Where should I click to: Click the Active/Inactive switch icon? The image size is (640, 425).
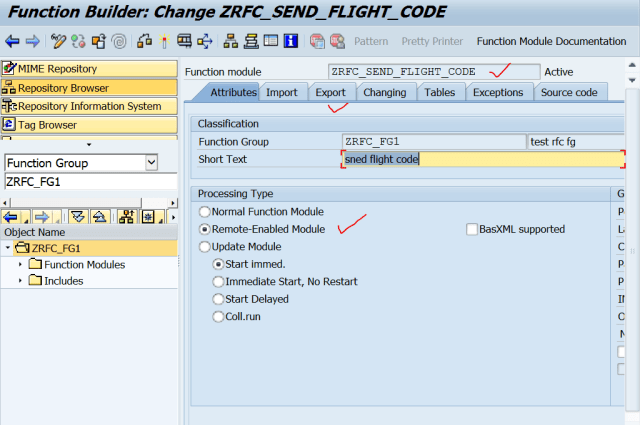pos(78,41)
